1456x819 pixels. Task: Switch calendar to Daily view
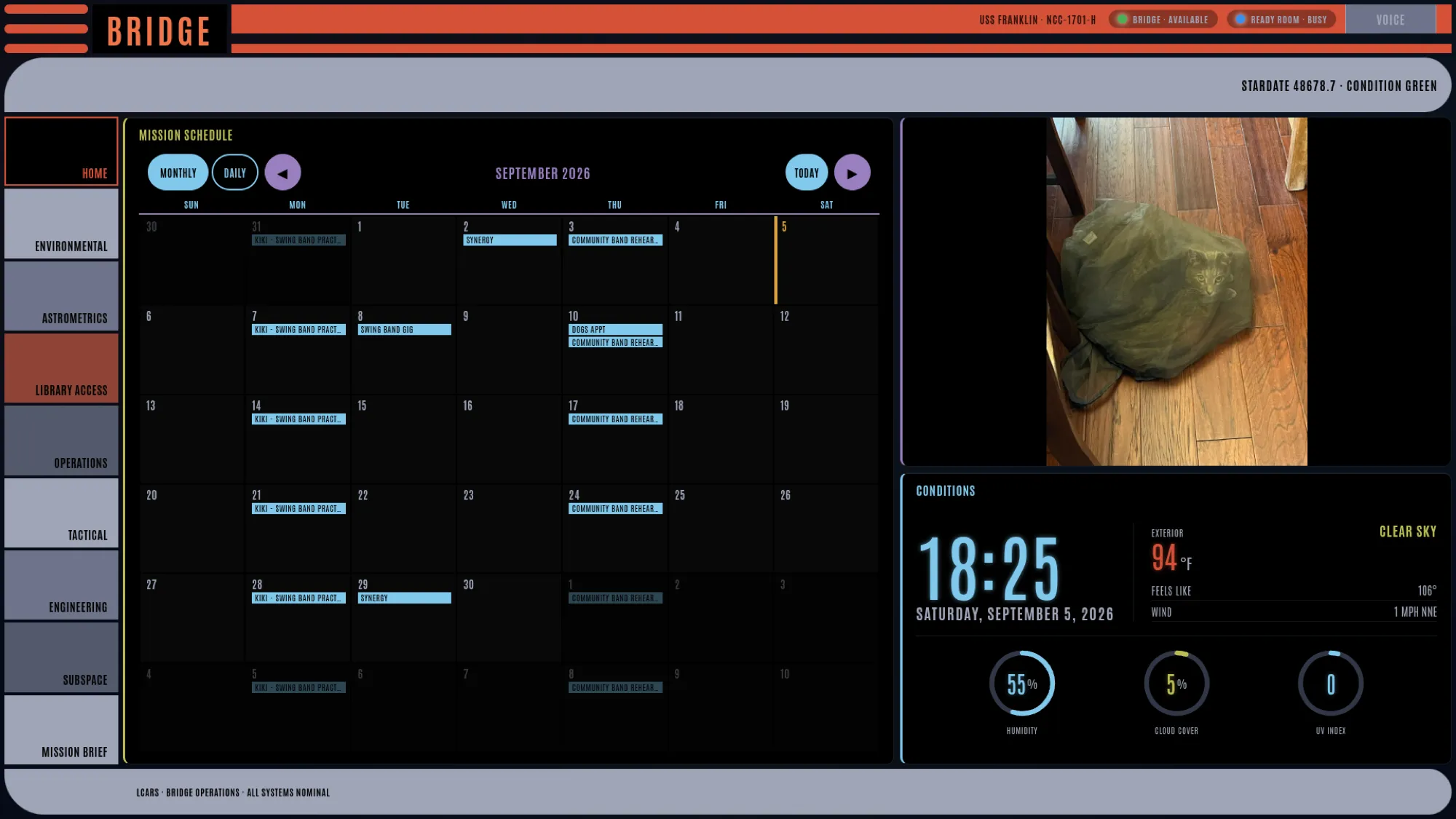[234, 173]
